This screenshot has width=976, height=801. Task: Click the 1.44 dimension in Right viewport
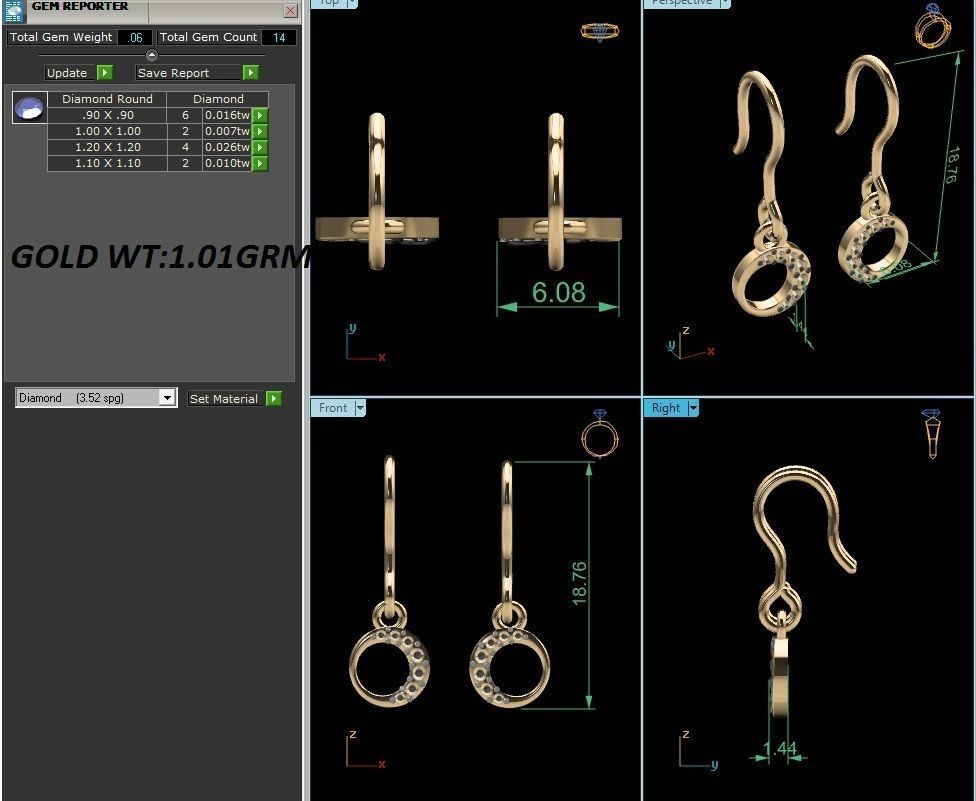779,748
